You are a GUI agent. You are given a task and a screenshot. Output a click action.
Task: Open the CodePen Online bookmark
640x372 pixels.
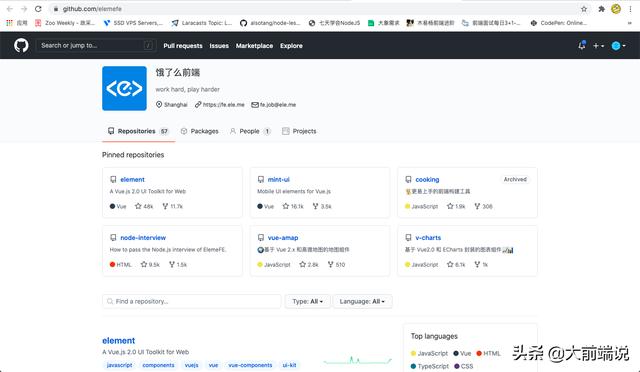559,23
